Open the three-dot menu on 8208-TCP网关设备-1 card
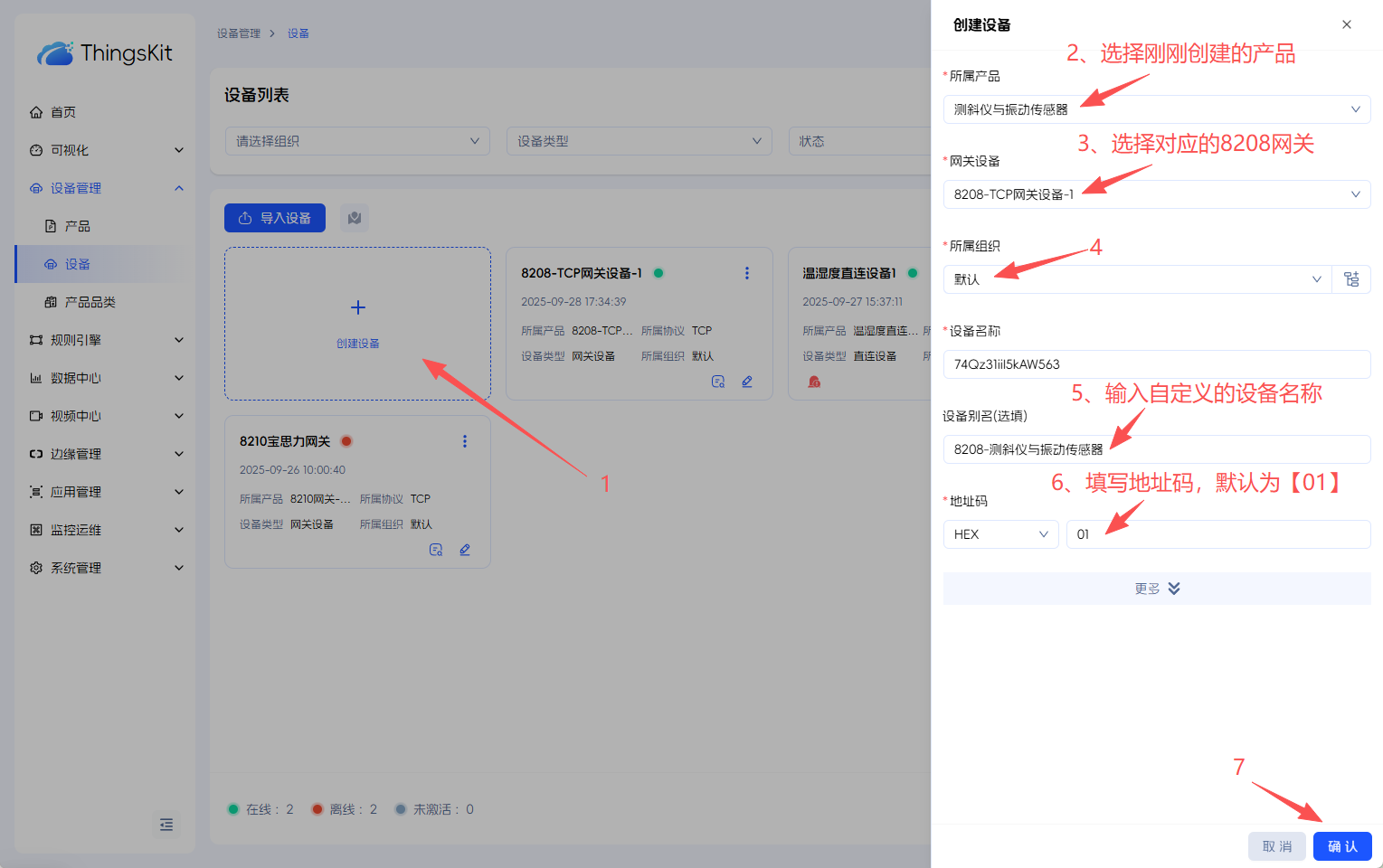 click(x=746, y=273)
